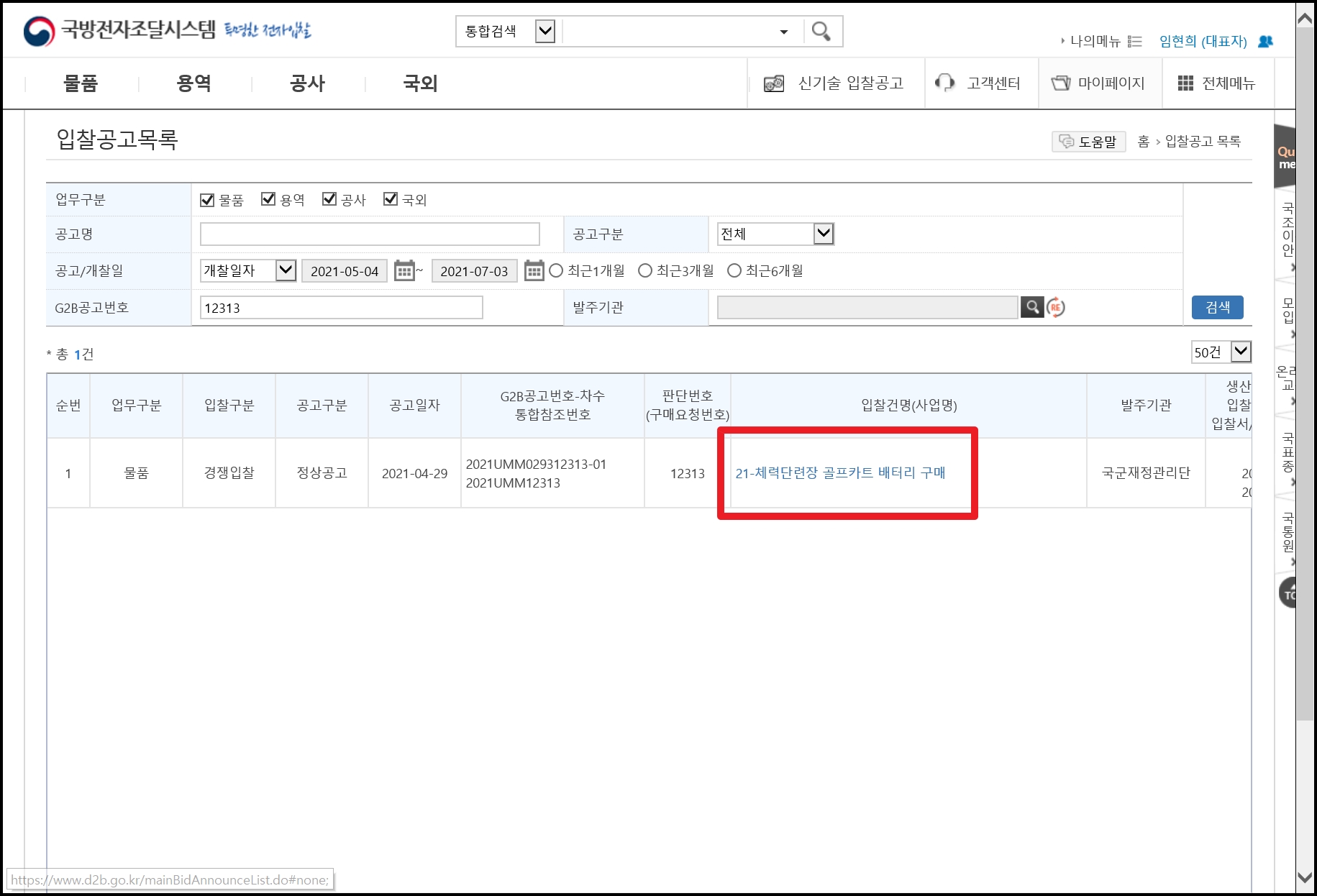This screenshot has width=1317, height=896.
Task: Click the 발주기관 search magnifier icon
Action: click(x=1032, y=307)
